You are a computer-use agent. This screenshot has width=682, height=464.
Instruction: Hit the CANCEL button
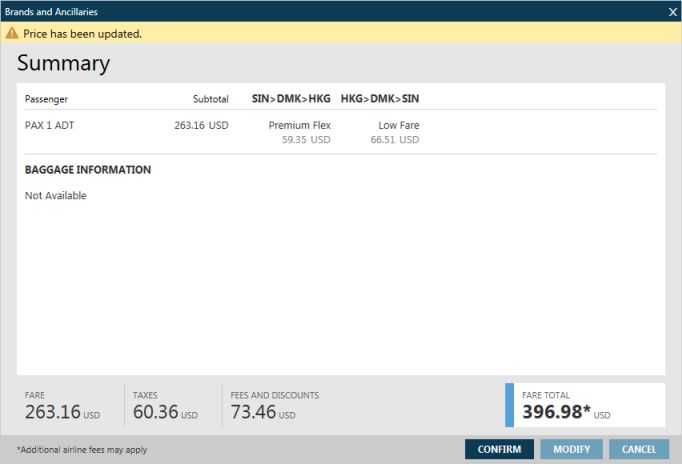coord(639,449)
